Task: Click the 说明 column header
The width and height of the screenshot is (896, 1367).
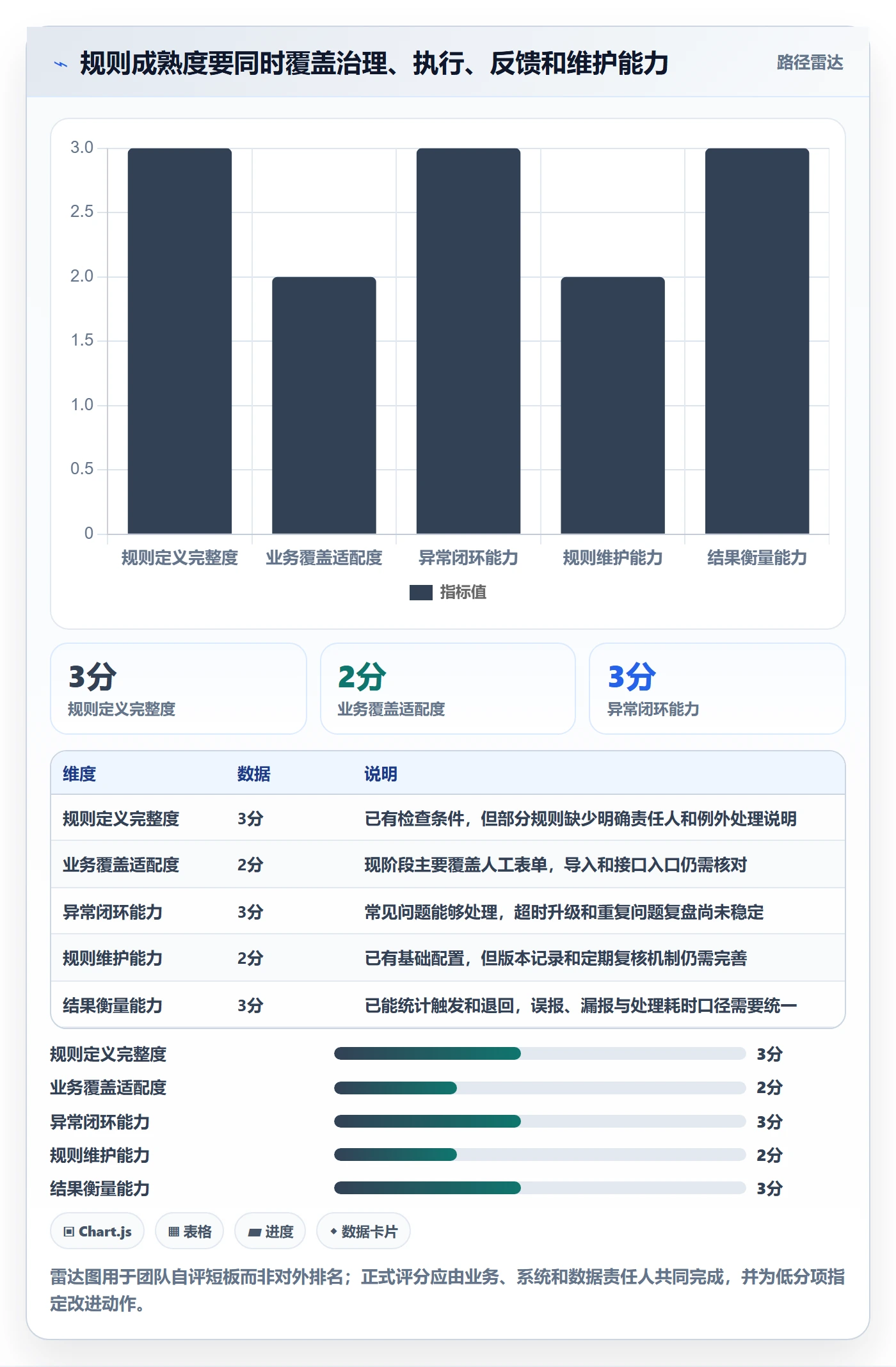Action: pos(381,774)
